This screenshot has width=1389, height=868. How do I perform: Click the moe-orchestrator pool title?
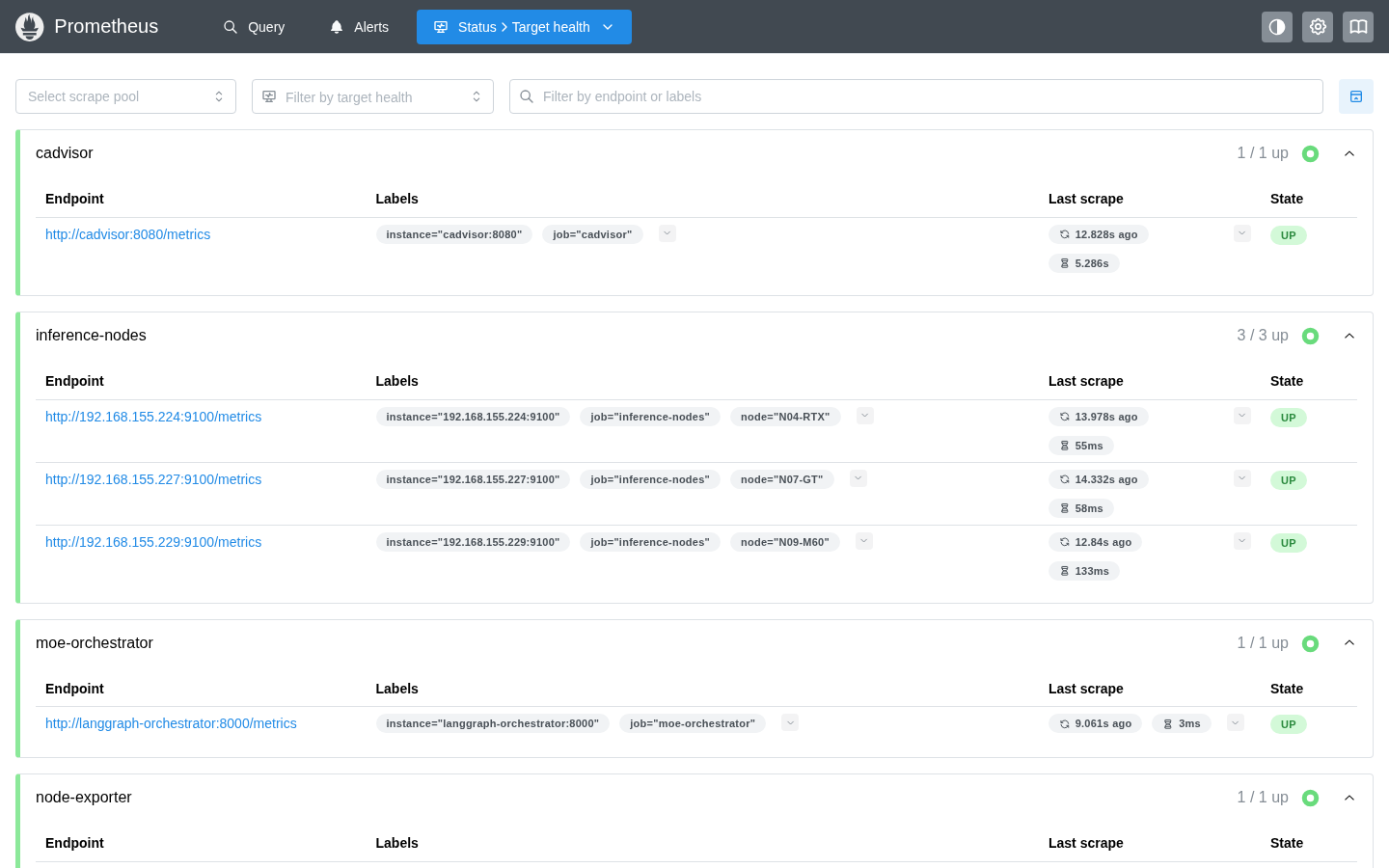(95, 643)
